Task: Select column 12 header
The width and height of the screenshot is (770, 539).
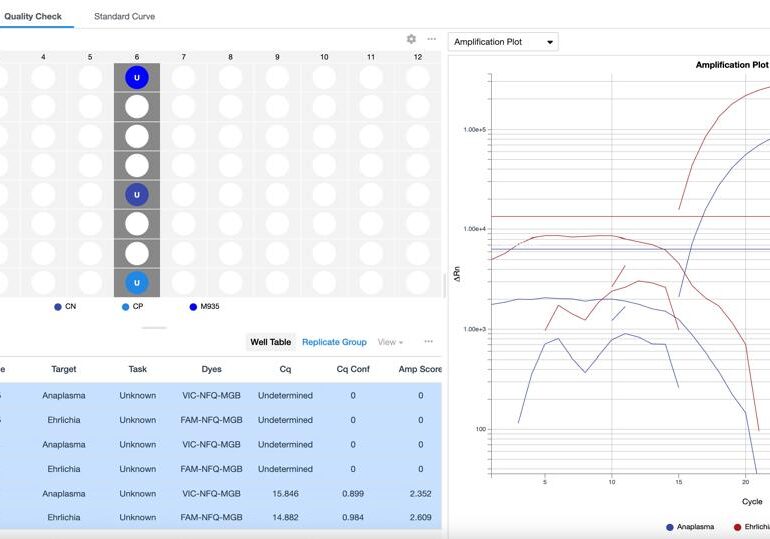Action: 418,57
